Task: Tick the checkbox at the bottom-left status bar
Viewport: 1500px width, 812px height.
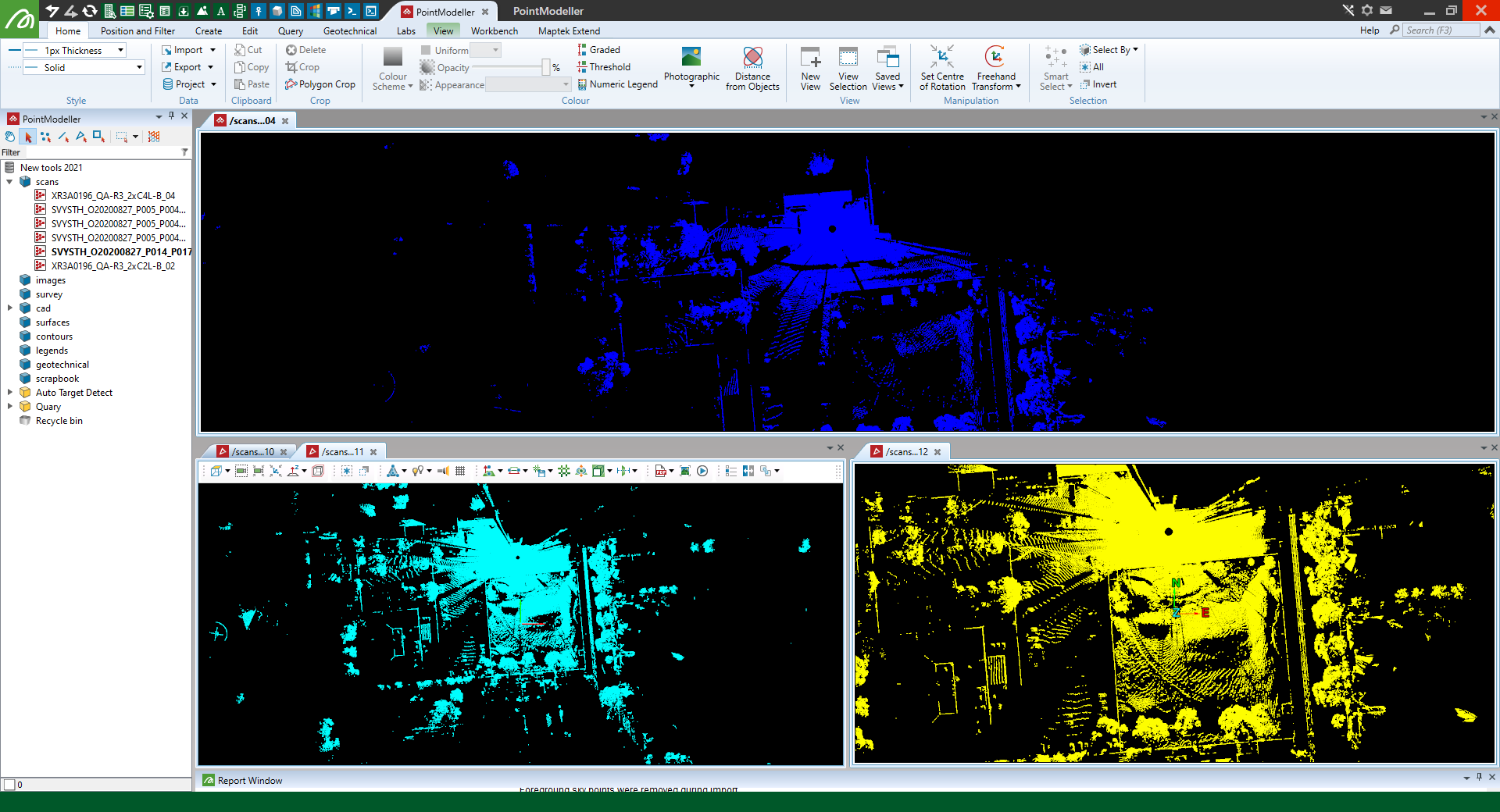Action: point(9,785)
